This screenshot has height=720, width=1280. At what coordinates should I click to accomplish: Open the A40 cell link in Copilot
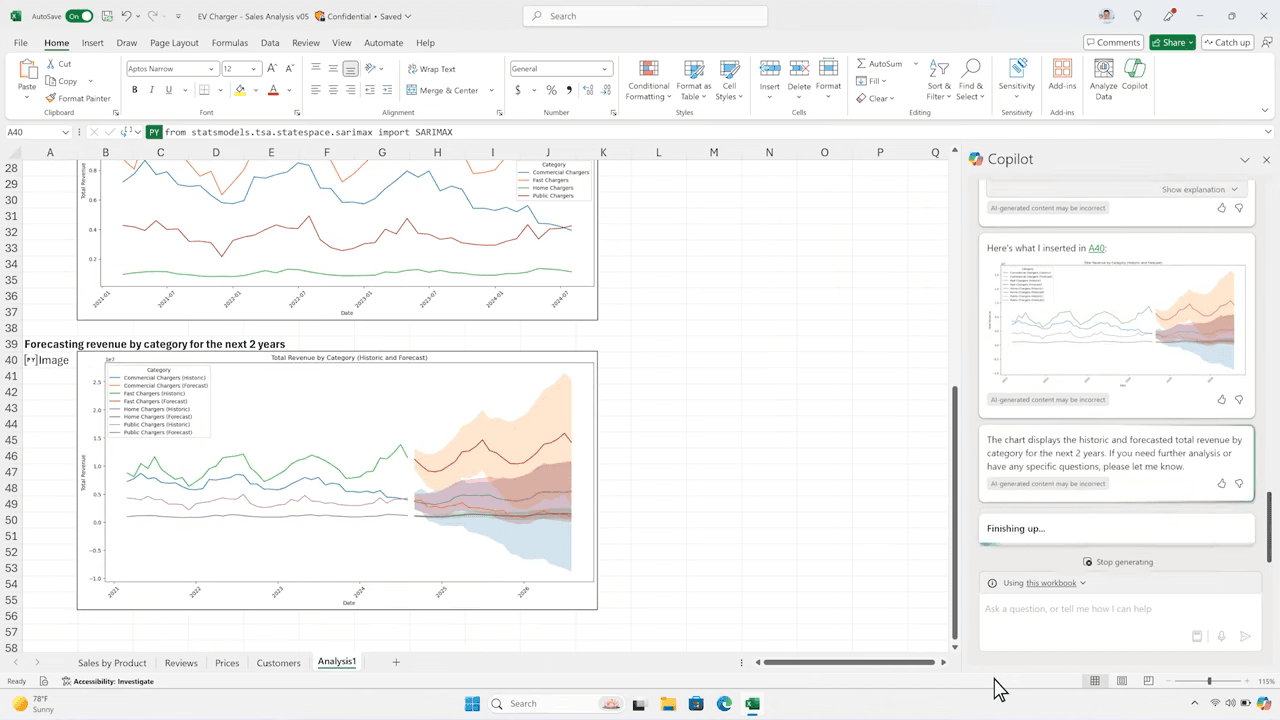(x=1096, y=248)
